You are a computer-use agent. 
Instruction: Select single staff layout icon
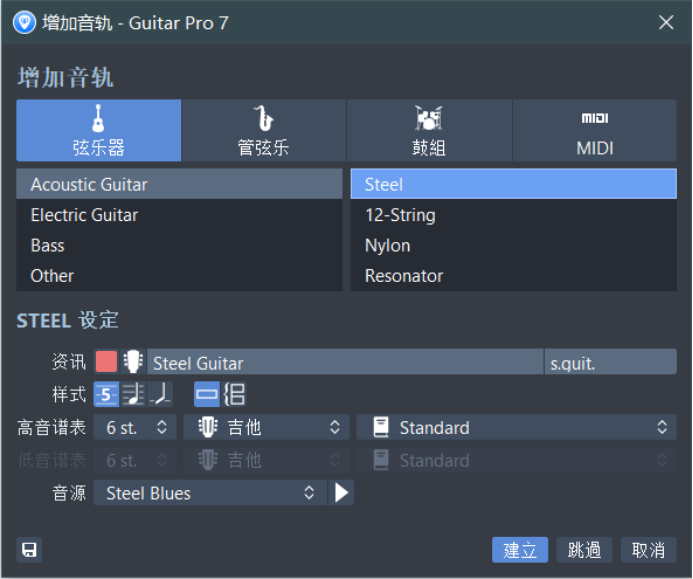[x=206, y=394]
